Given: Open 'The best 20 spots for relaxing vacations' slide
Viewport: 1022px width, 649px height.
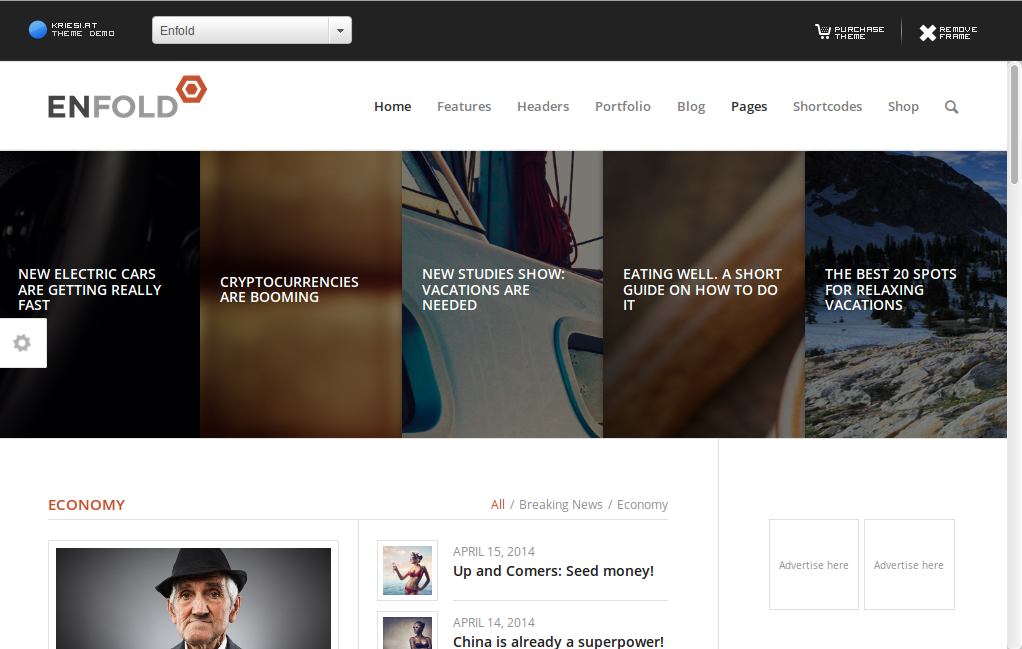Looking at the screenshot, I should click(906, 295).
